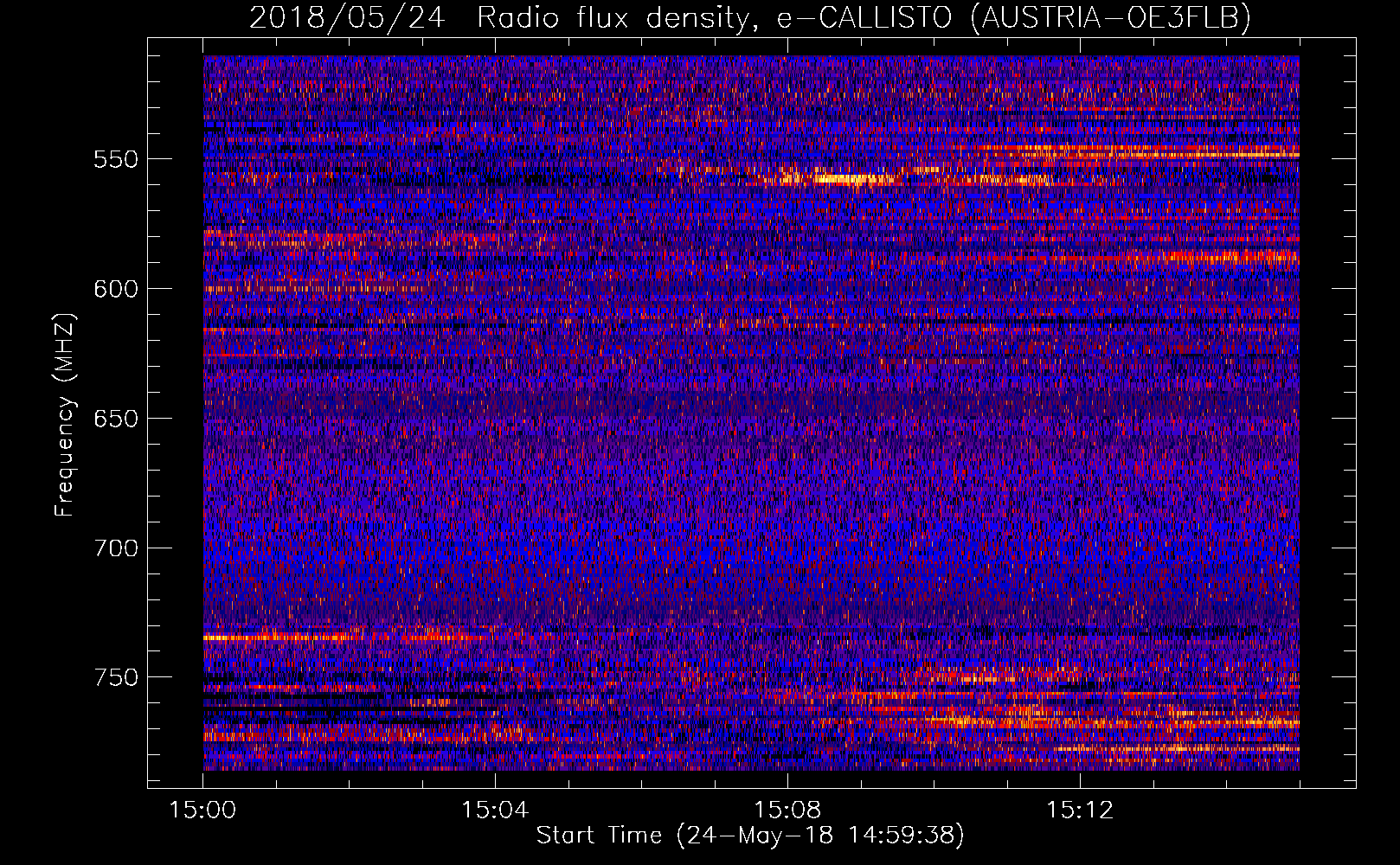Click the 650 frequency tick label
This screenshot has height=865, width=1400.
(116, 419)
